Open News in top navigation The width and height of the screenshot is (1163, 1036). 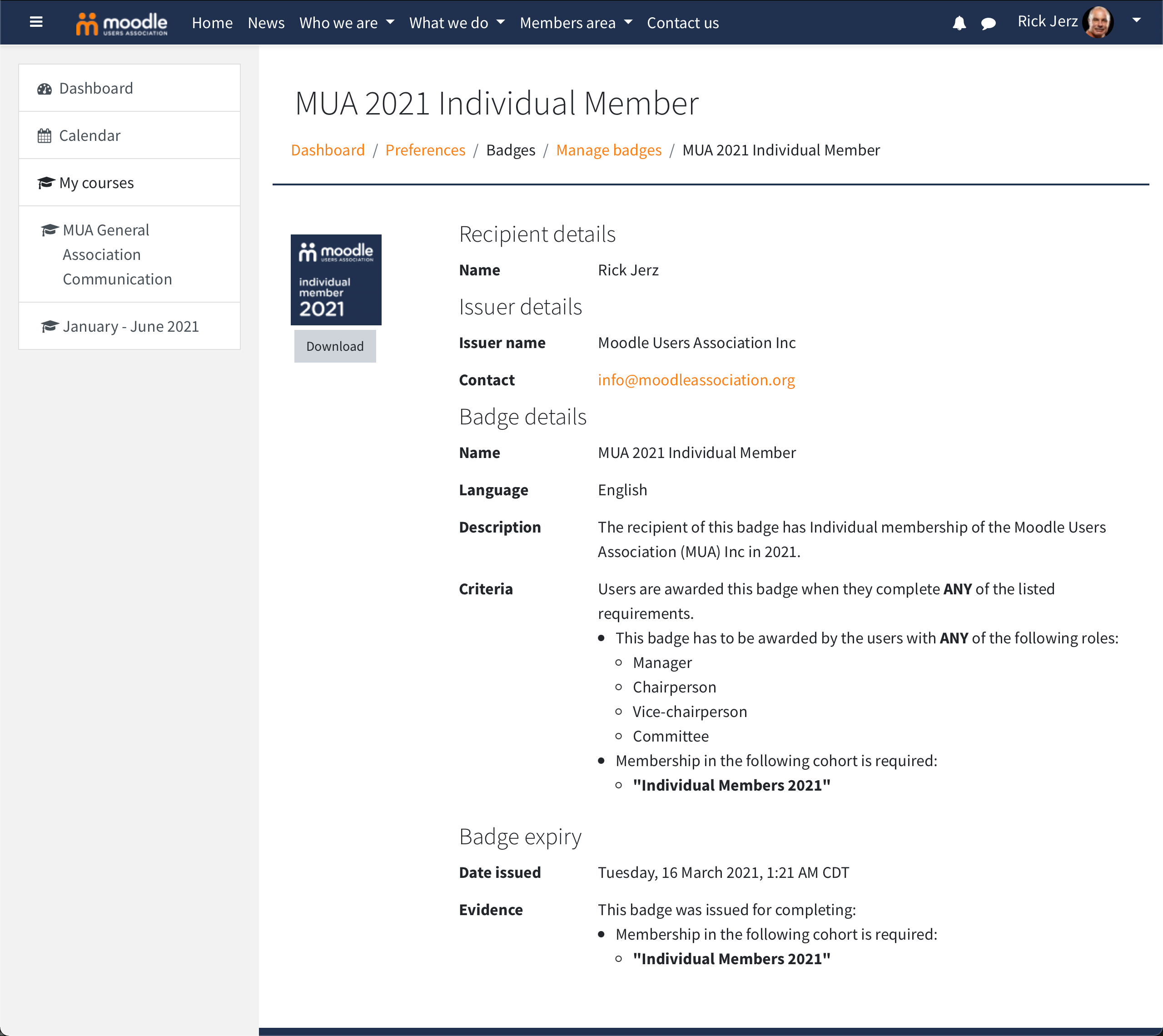(x=266, y=23)
